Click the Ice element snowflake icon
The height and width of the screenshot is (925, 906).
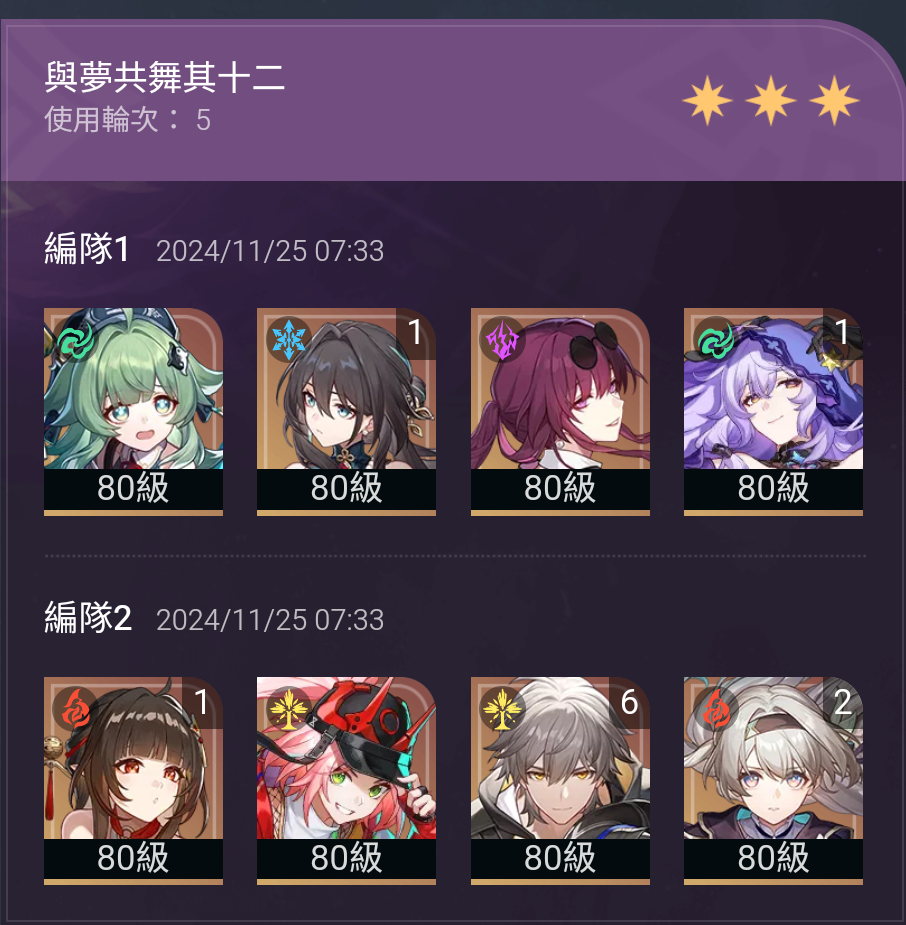click(x=288, y=339)
